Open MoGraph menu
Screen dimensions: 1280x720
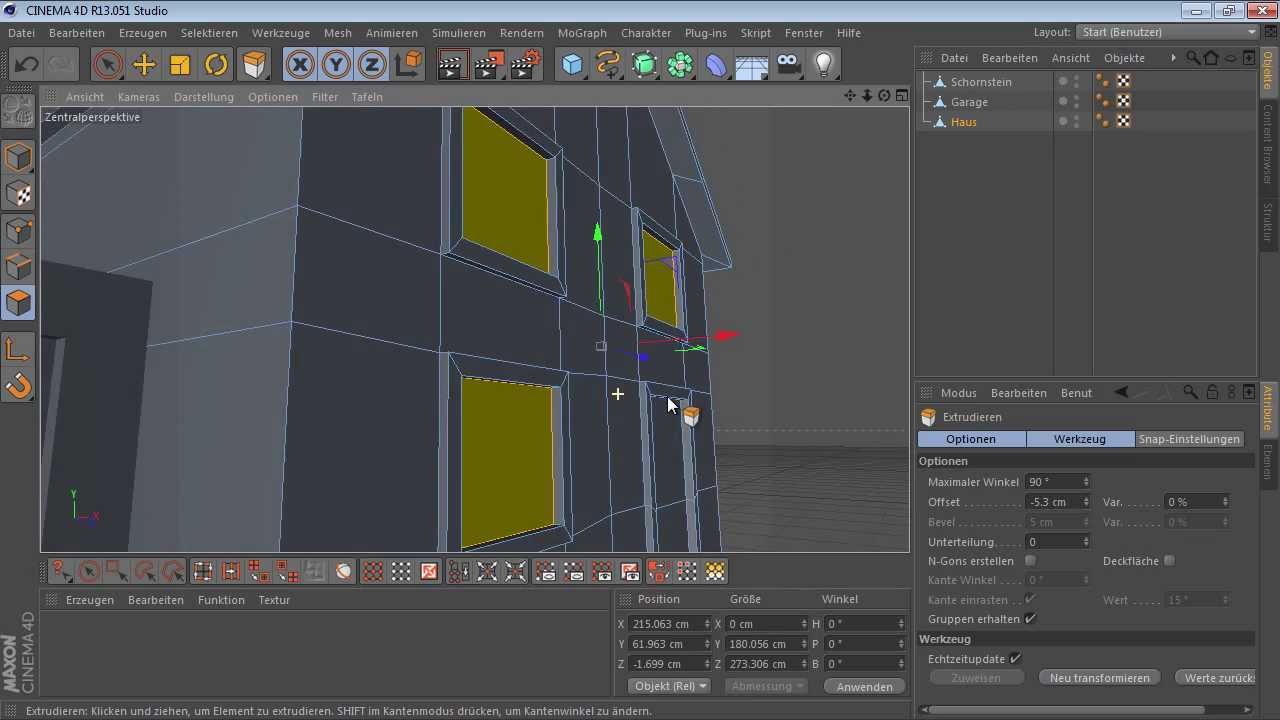coord(582,33)
